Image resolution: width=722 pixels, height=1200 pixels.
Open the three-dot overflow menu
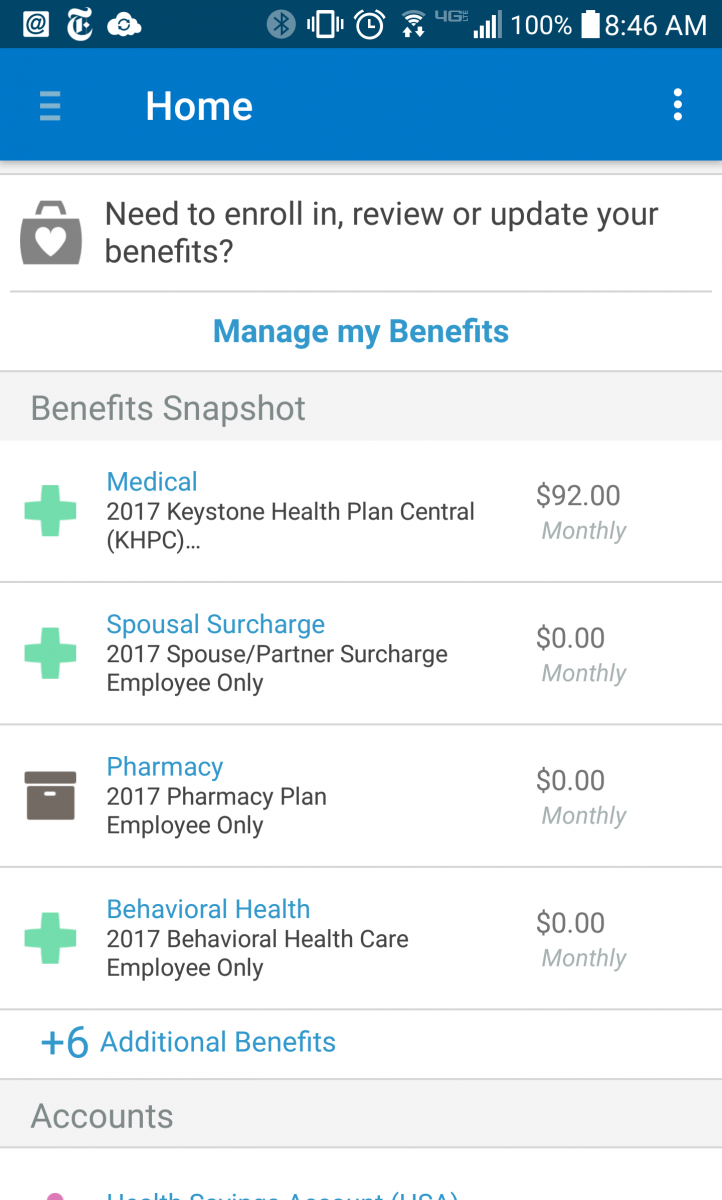(678, 105)
